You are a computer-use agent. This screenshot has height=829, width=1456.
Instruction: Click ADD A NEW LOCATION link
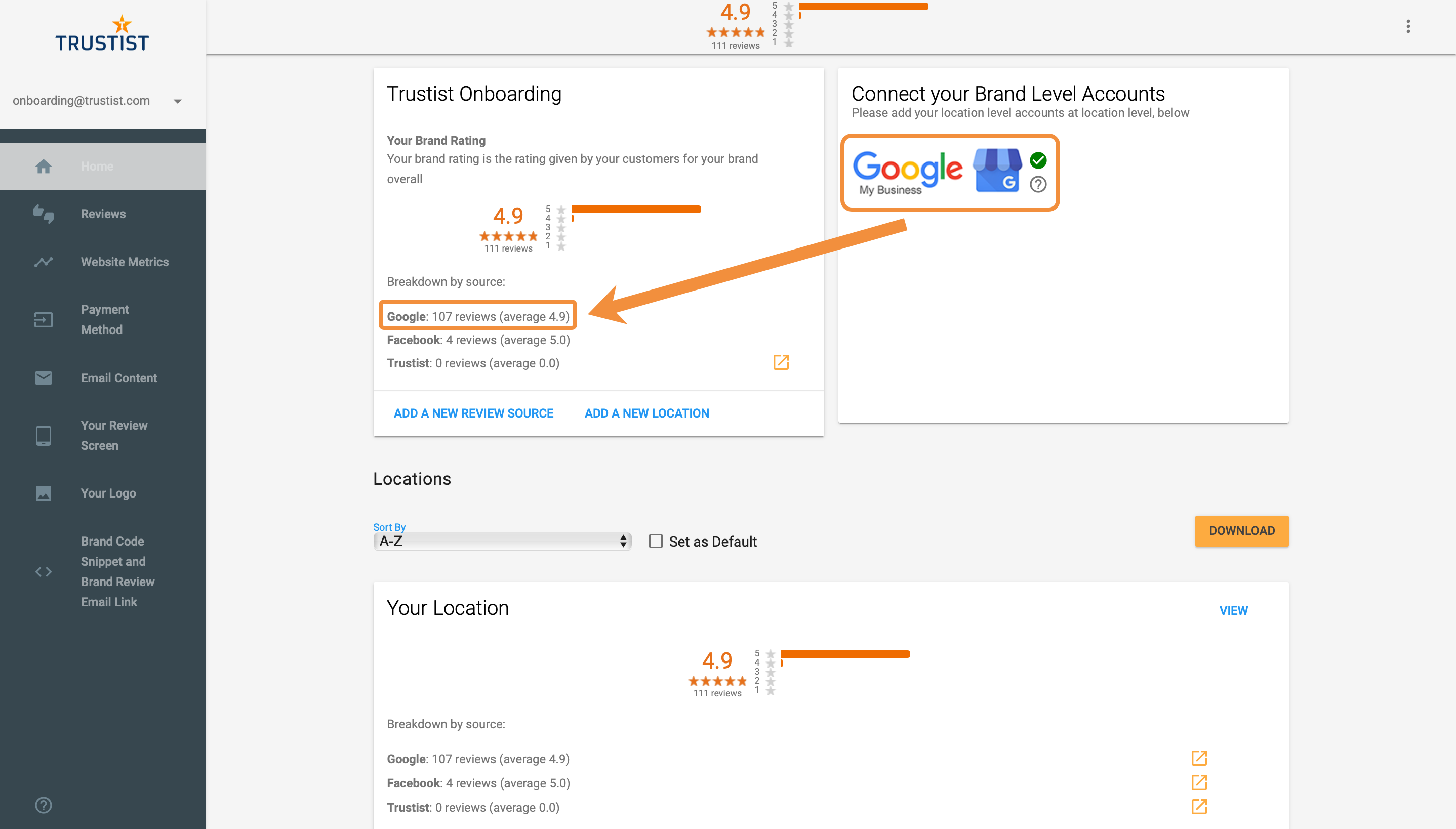647,413
